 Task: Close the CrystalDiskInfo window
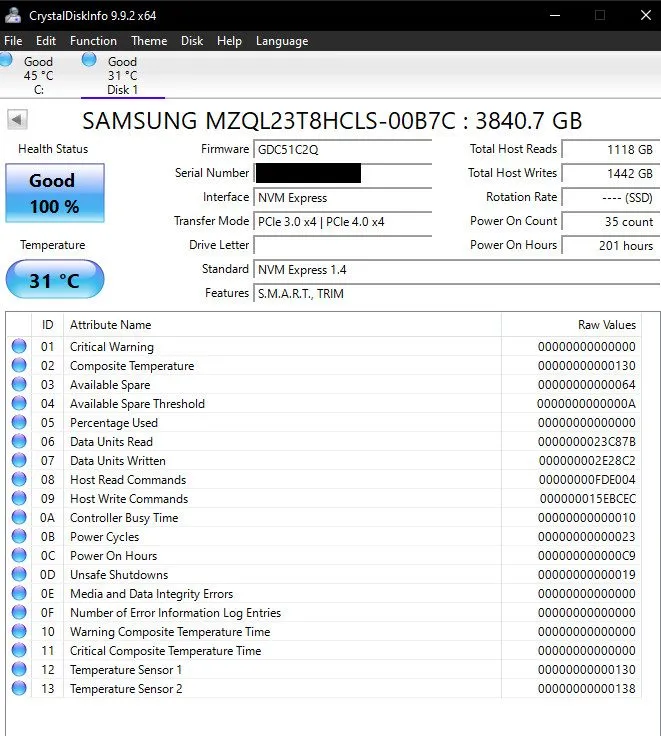(x=646, y=15)
